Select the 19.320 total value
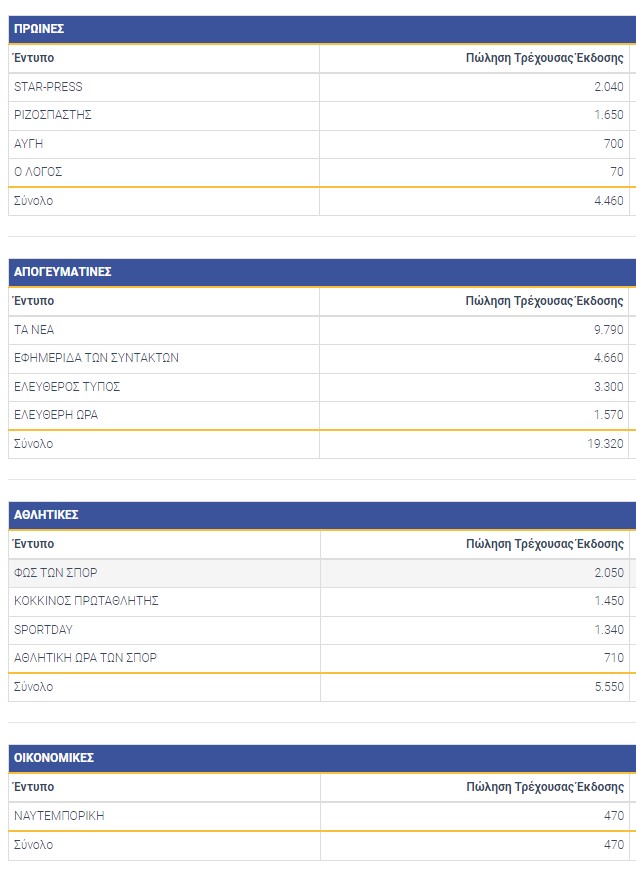Screen dimensions: 636x884 [605, 444]
